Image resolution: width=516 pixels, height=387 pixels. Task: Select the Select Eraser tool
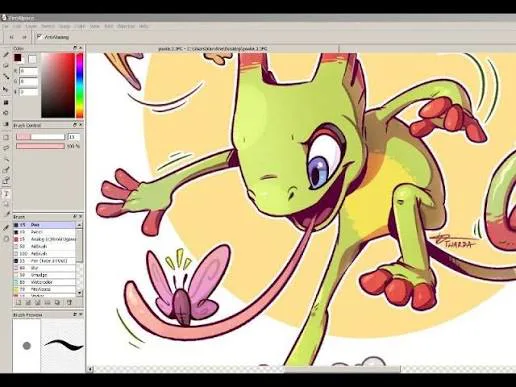click(6, 181)
